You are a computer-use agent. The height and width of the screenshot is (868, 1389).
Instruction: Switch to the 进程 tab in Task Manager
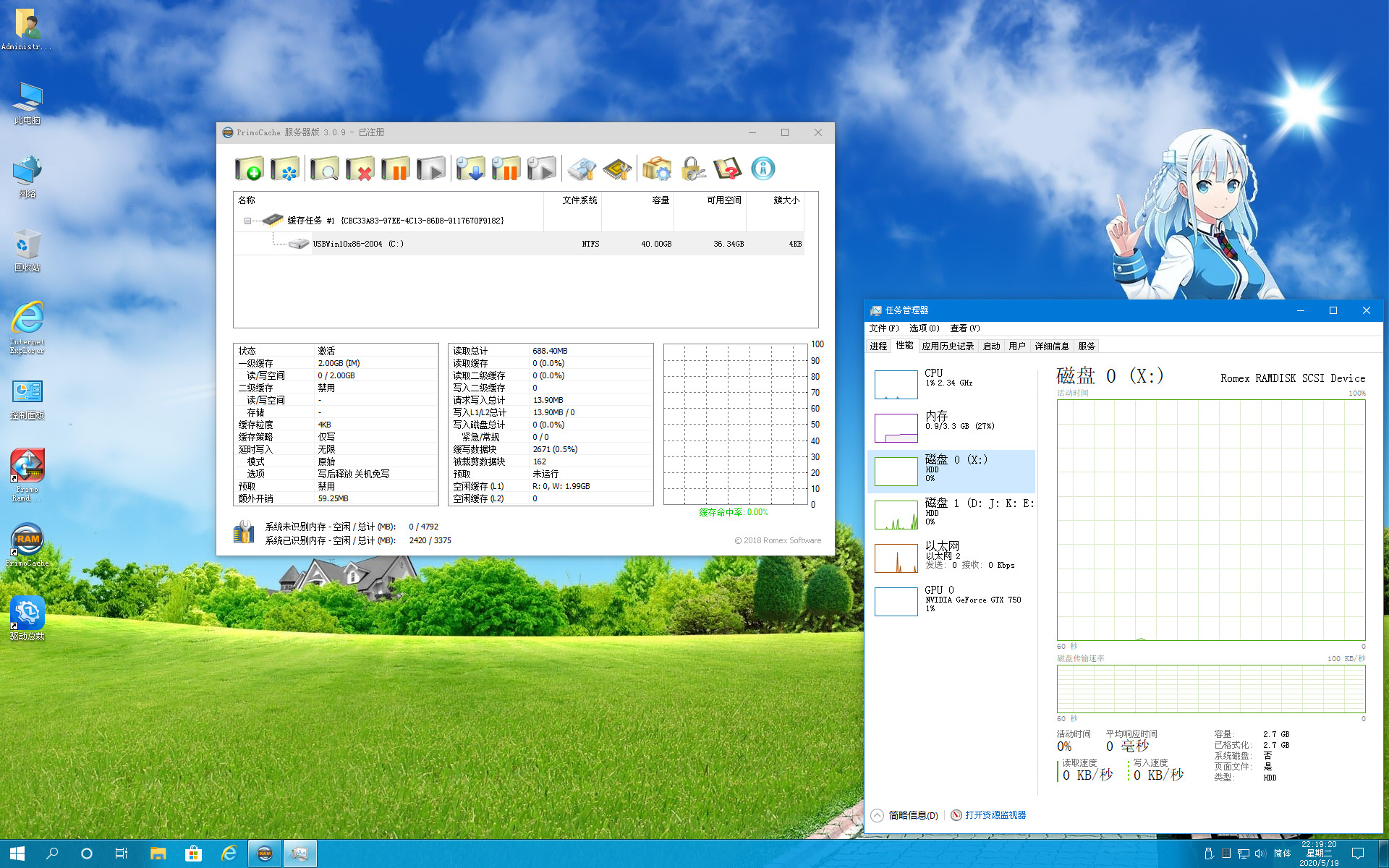(878, 346)
